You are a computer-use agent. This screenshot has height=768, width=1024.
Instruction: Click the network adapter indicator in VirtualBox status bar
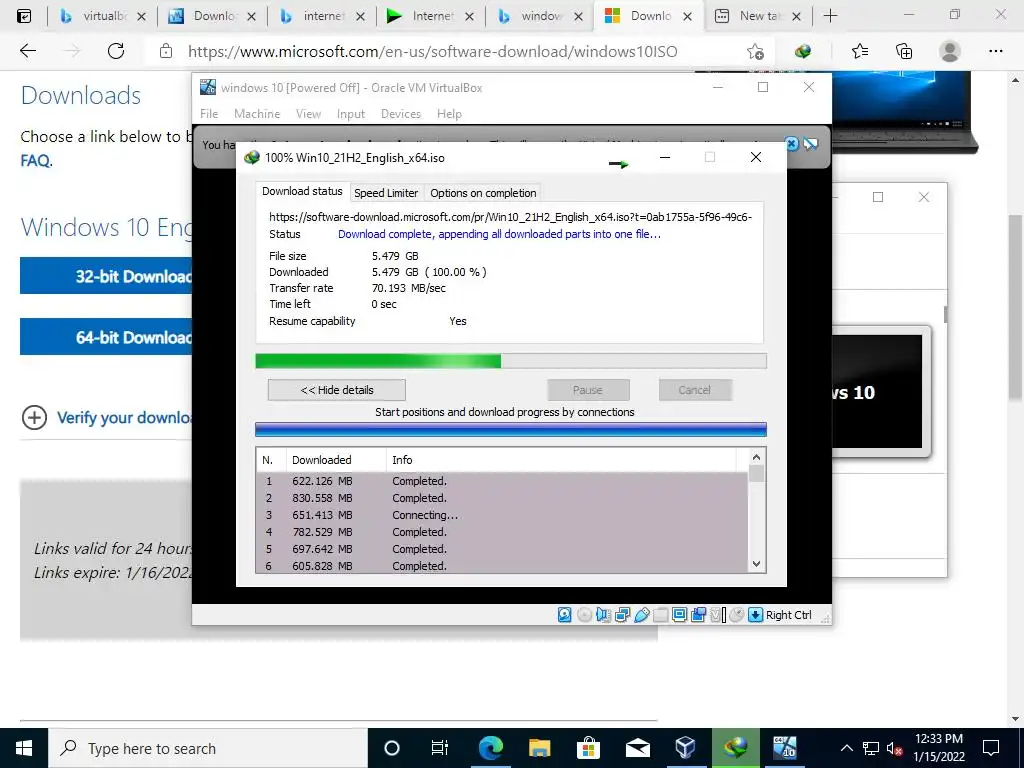click(622, 615)
